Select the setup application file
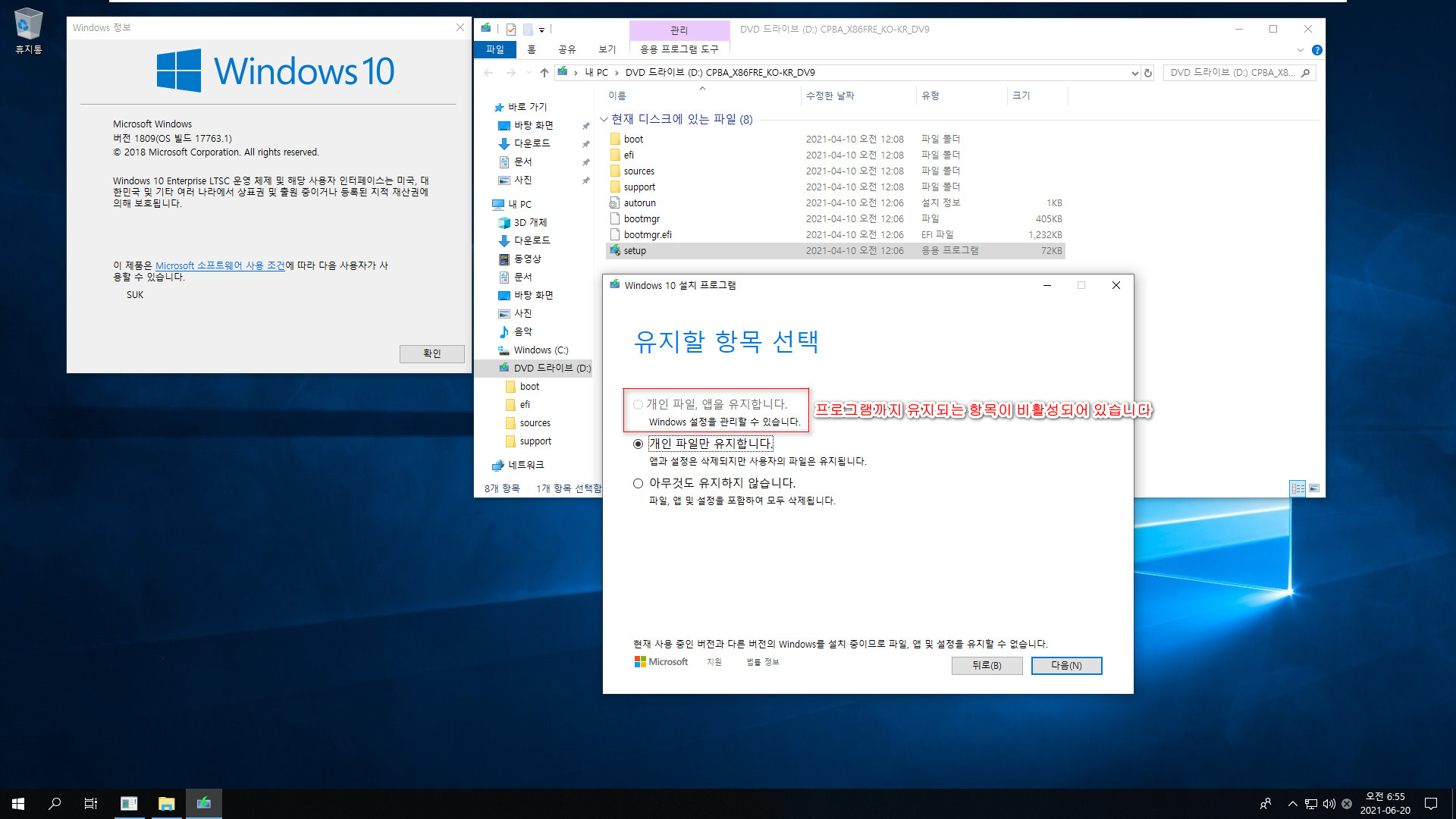Viewport: 1456px width, 819px height. 836,251
